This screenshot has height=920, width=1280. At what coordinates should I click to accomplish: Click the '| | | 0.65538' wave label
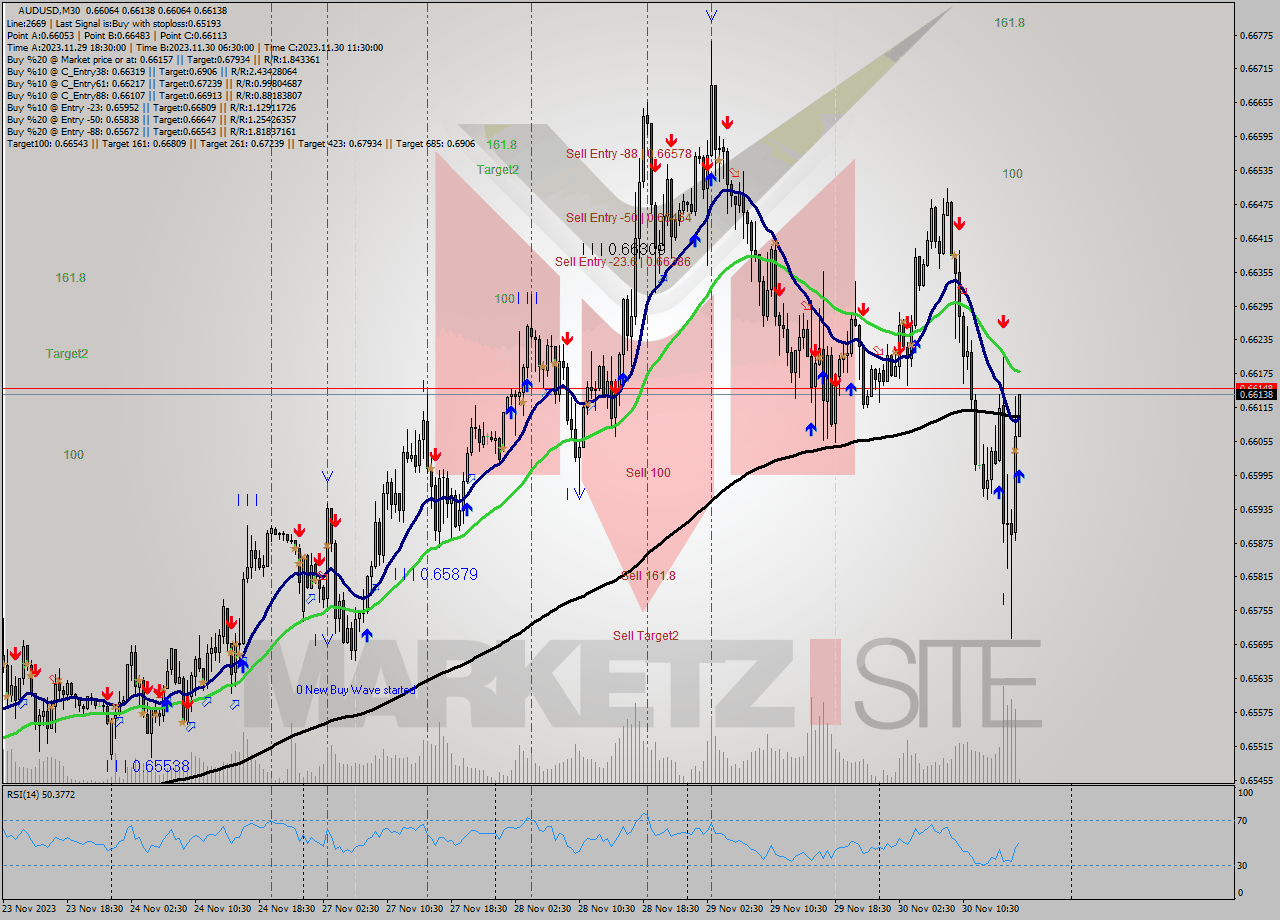pyautogui.click(x=148, y=766)
